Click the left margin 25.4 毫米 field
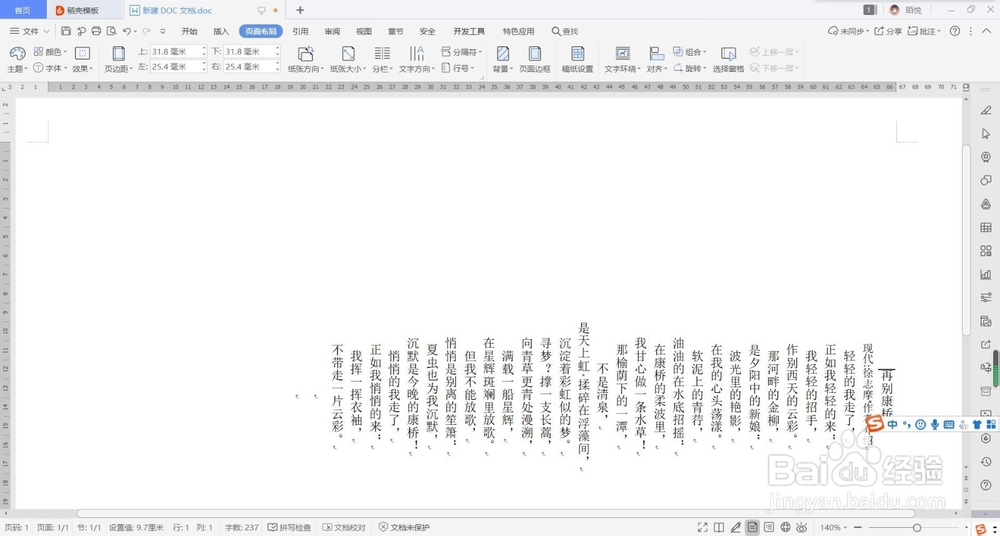The height and width of the screenshot is (536, 1000). pyautogui.click(x=179, y=66)
